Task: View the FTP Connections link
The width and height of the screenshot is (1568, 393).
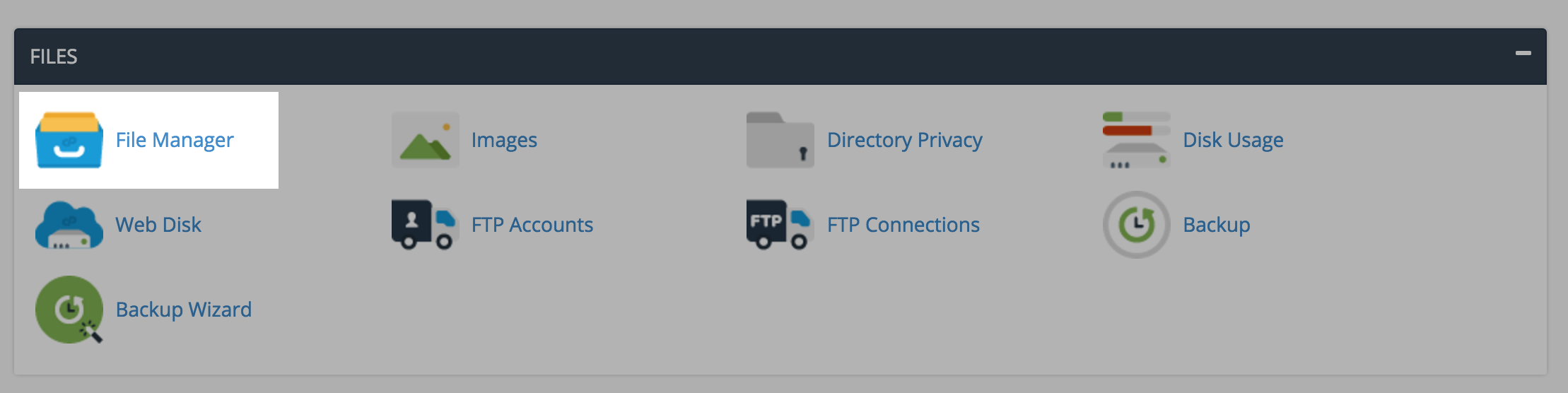Action: [x=903, y=225]
